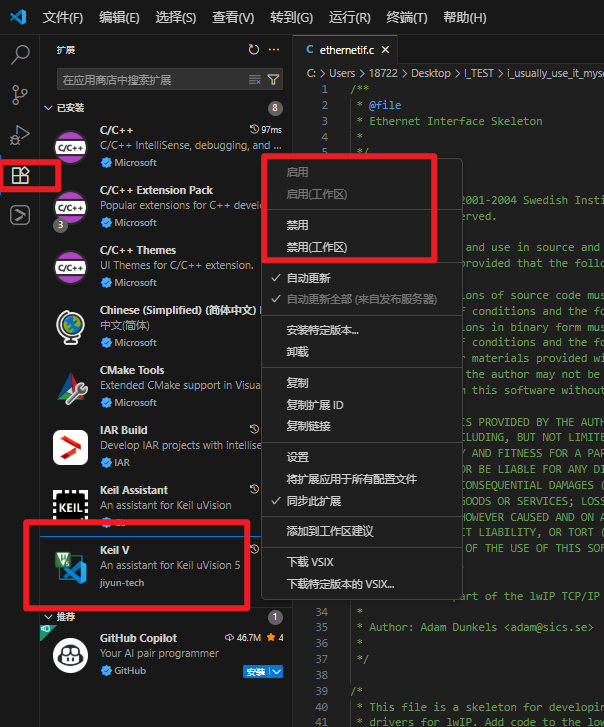Collapse the 推荐 section
604x727 pixels.
coord(48,617)
